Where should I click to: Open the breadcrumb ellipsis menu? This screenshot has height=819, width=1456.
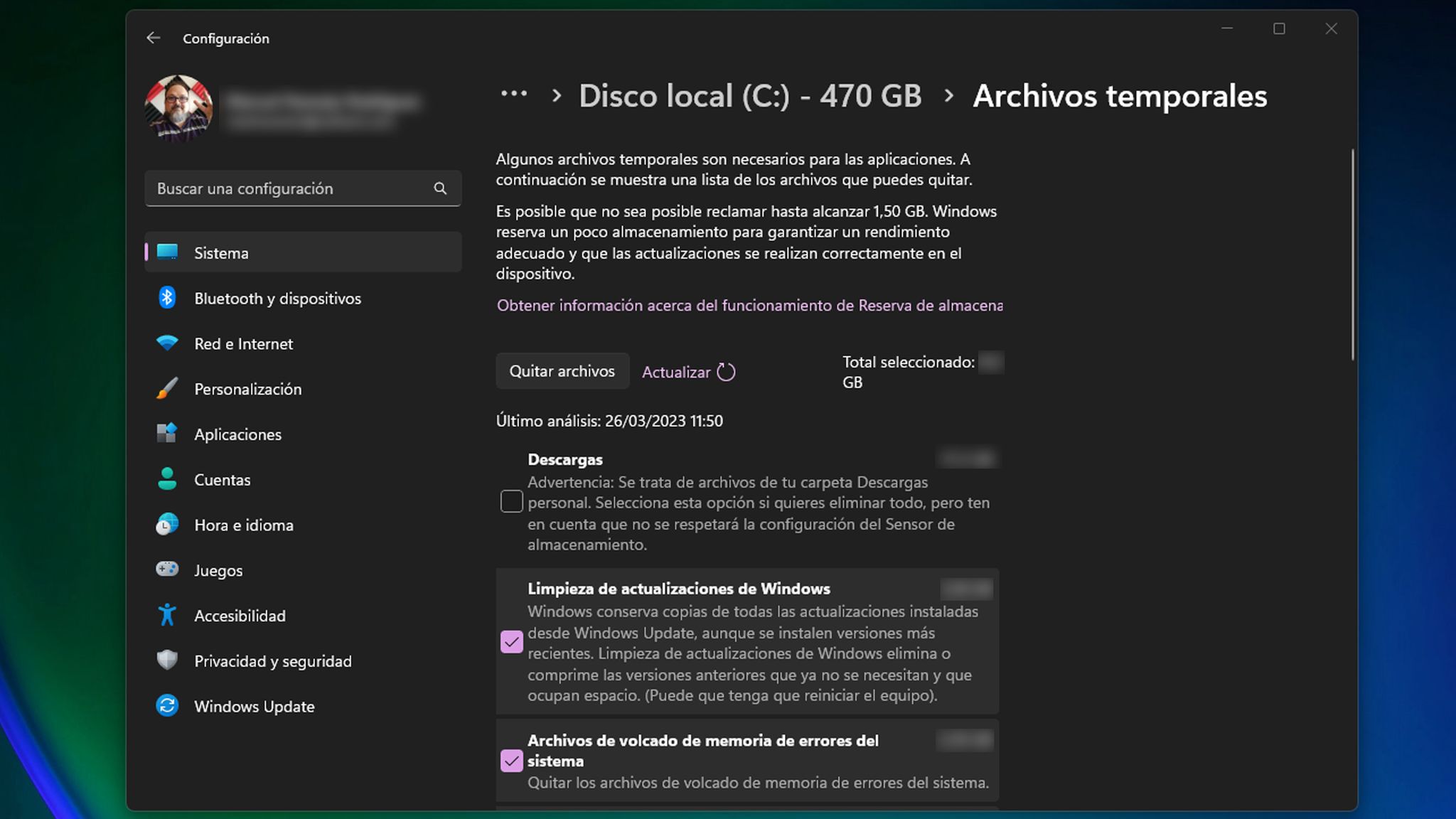tap(513, 93)
